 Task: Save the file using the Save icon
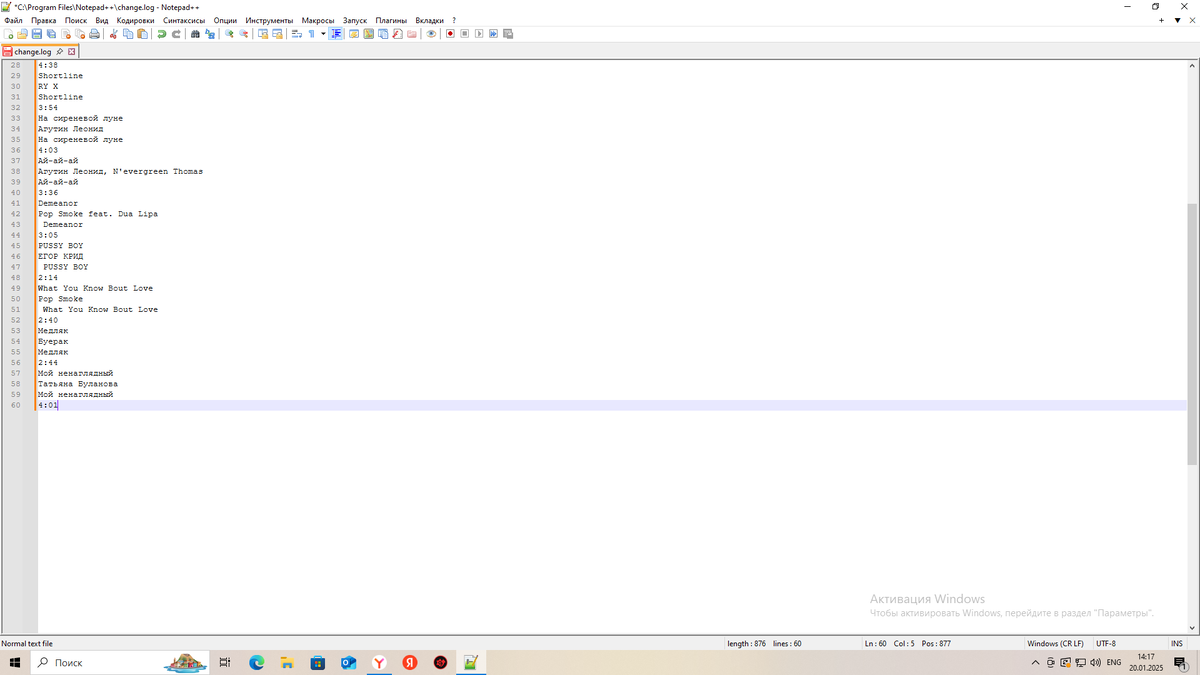[x=36, y=34]
